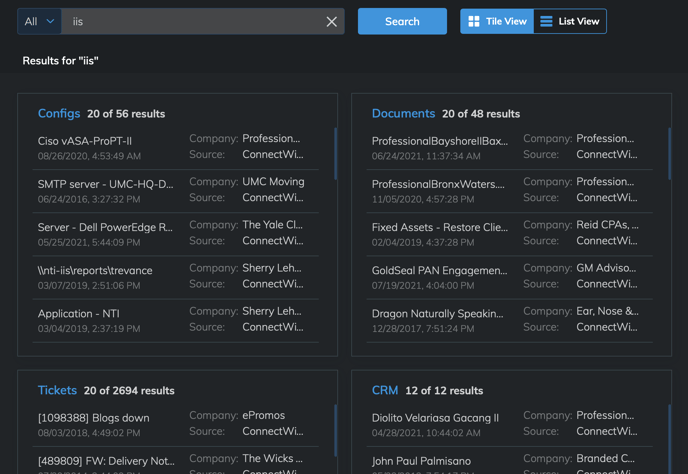Open \\nti-iis\reports\trevance config result
The image size is (688, 474).
pos(95,270)
